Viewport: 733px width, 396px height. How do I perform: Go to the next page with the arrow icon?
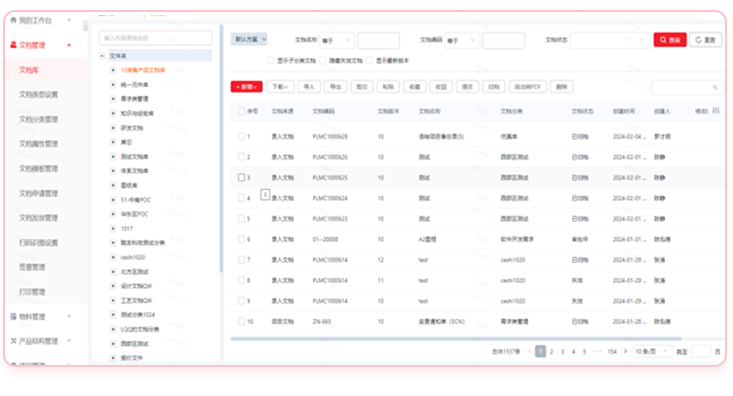(x=625, y=351)
